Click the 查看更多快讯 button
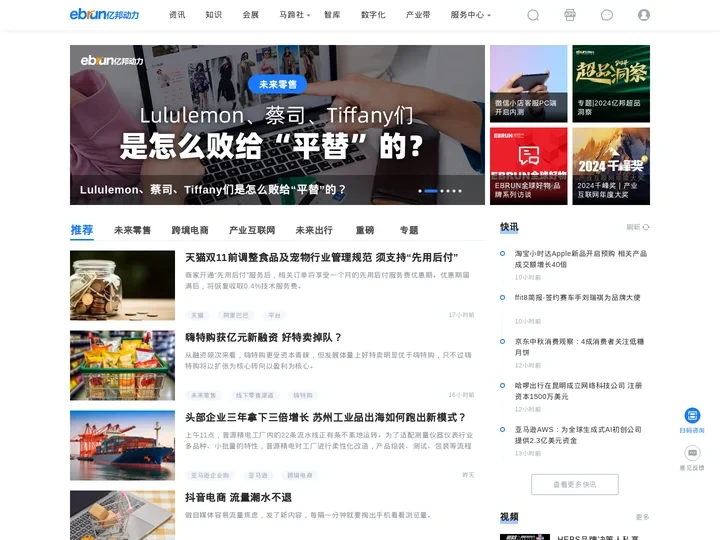720x540 pixels. click(574, 484)
